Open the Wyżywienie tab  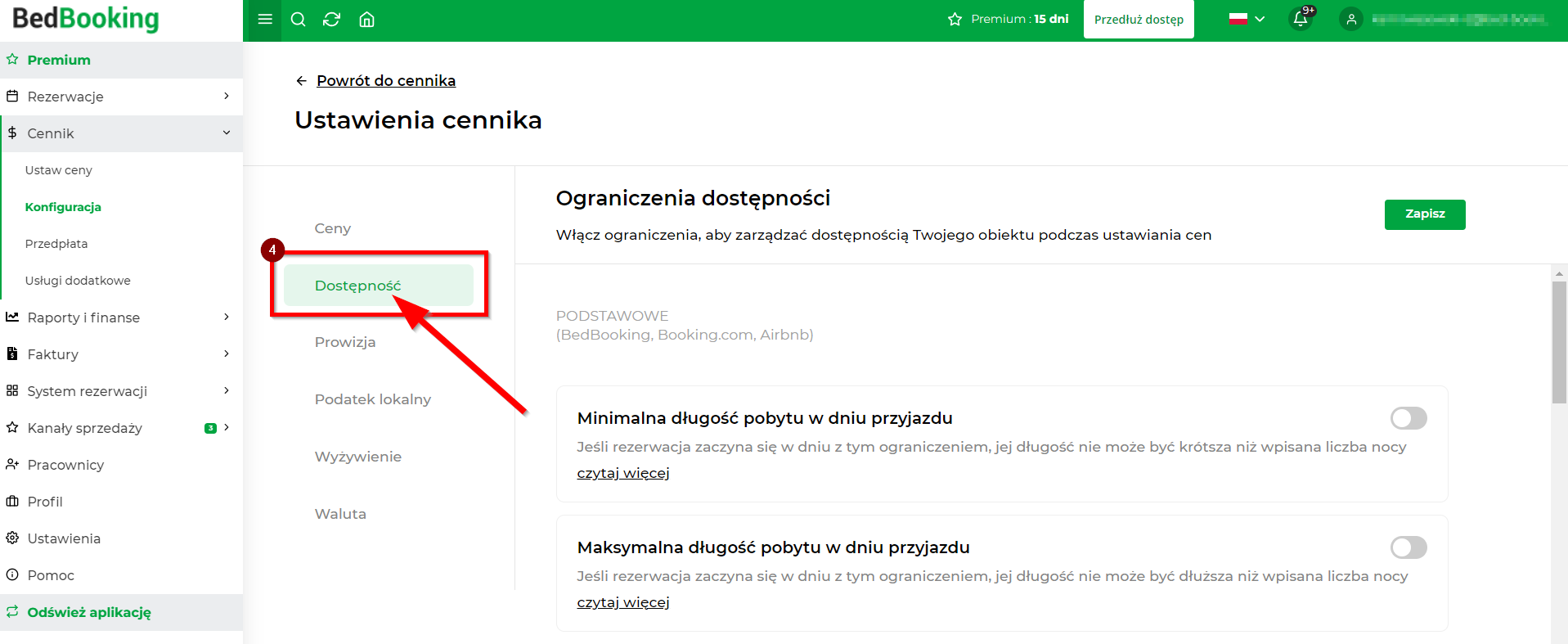click(x=358, y=457)
